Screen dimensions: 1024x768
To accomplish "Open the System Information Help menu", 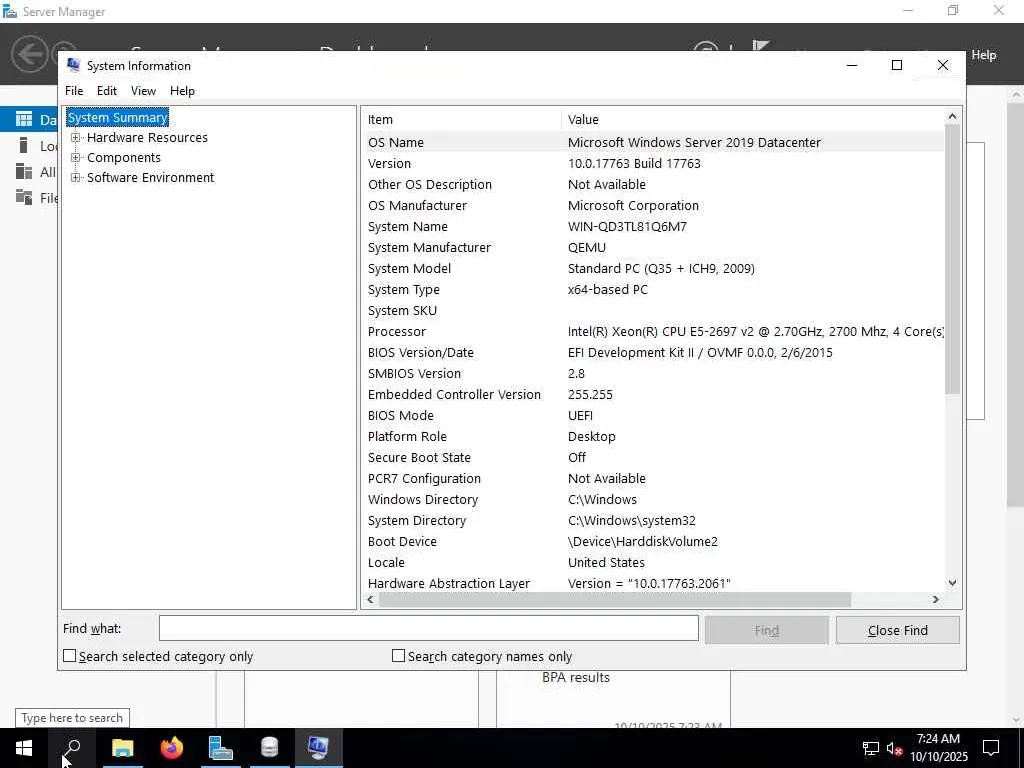I will click(x=182, y=91).
